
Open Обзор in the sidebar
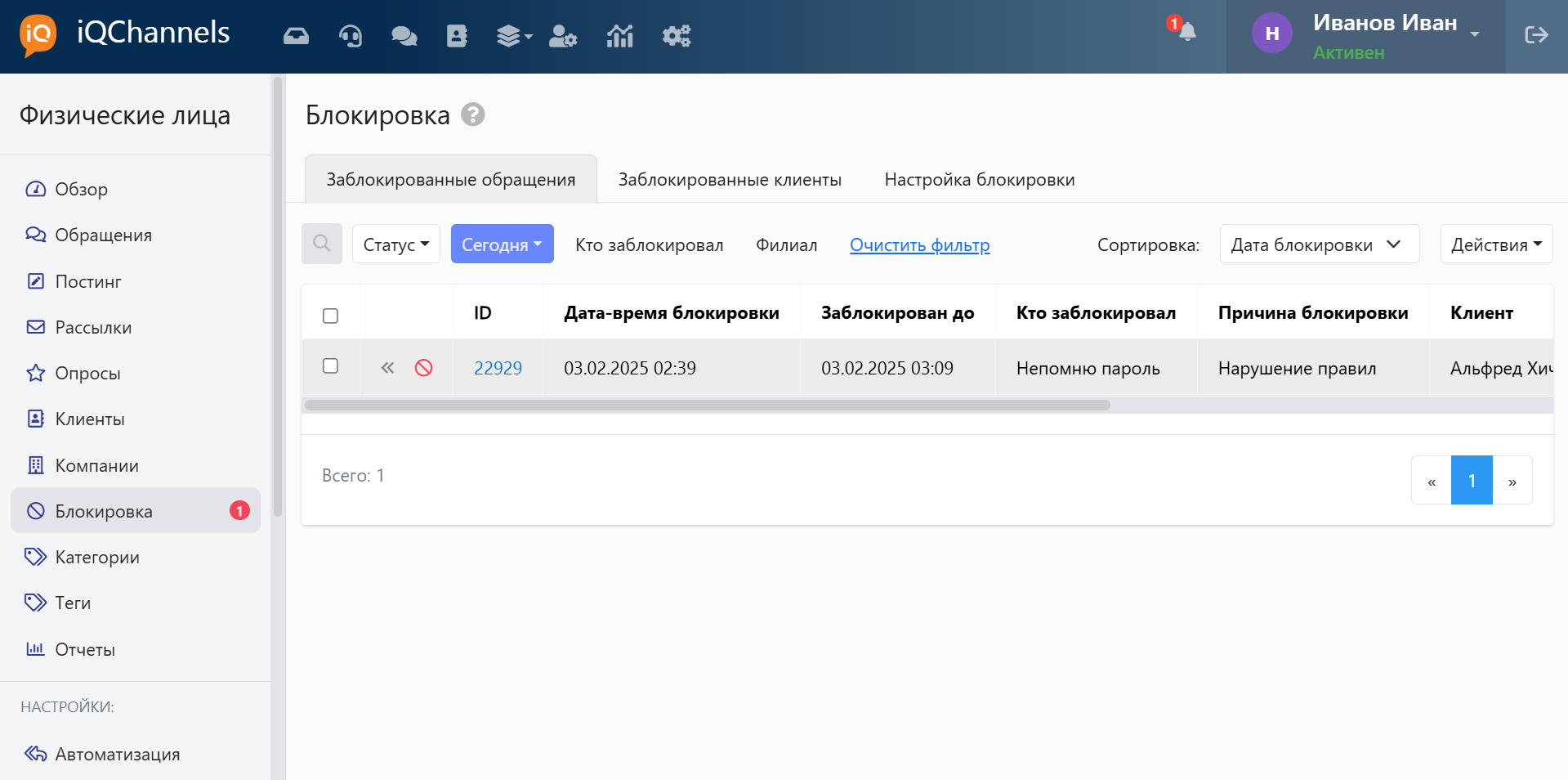[x=135, y=189]
